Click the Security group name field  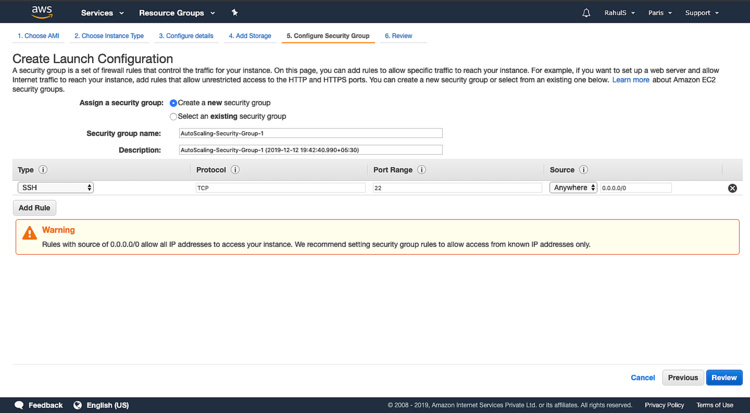point(309,133)
